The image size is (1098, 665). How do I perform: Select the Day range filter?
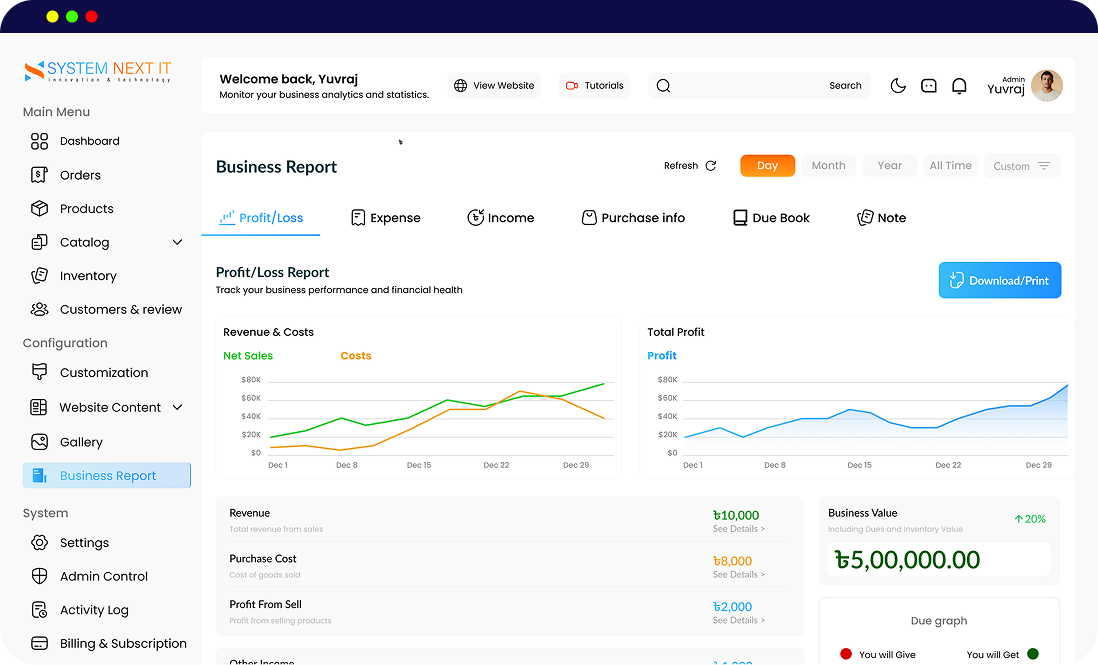tap(767, 166)
